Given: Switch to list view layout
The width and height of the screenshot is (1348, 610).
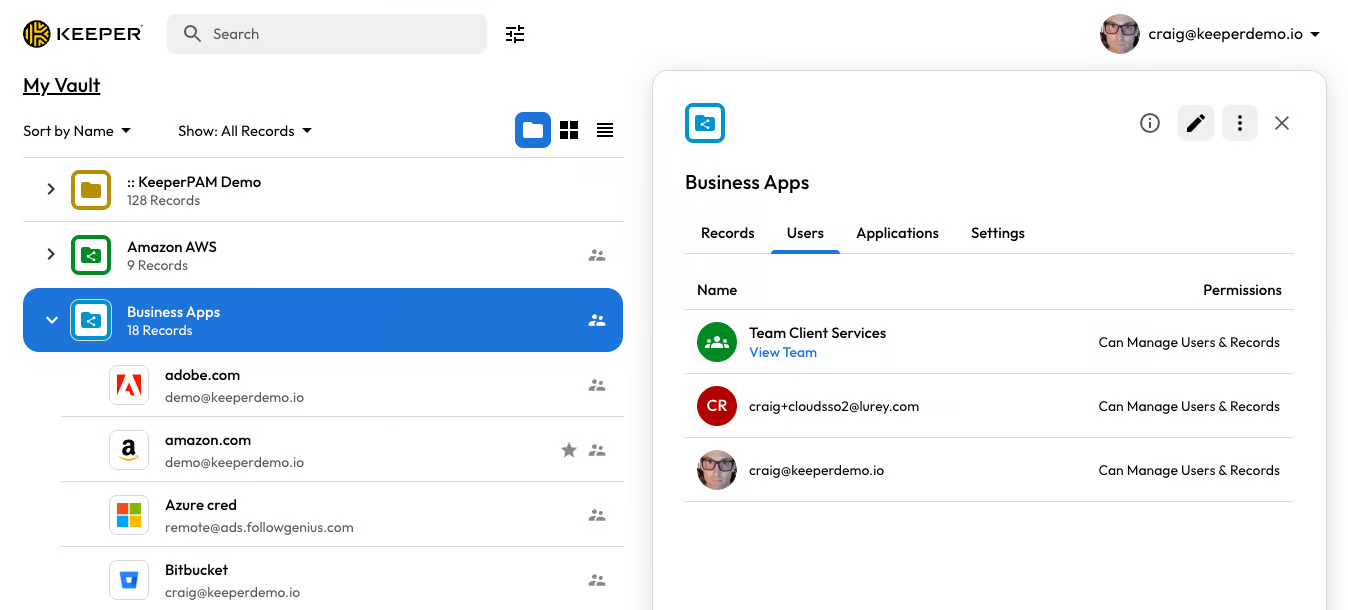Looking at the screenshot, I should point(605,130).
